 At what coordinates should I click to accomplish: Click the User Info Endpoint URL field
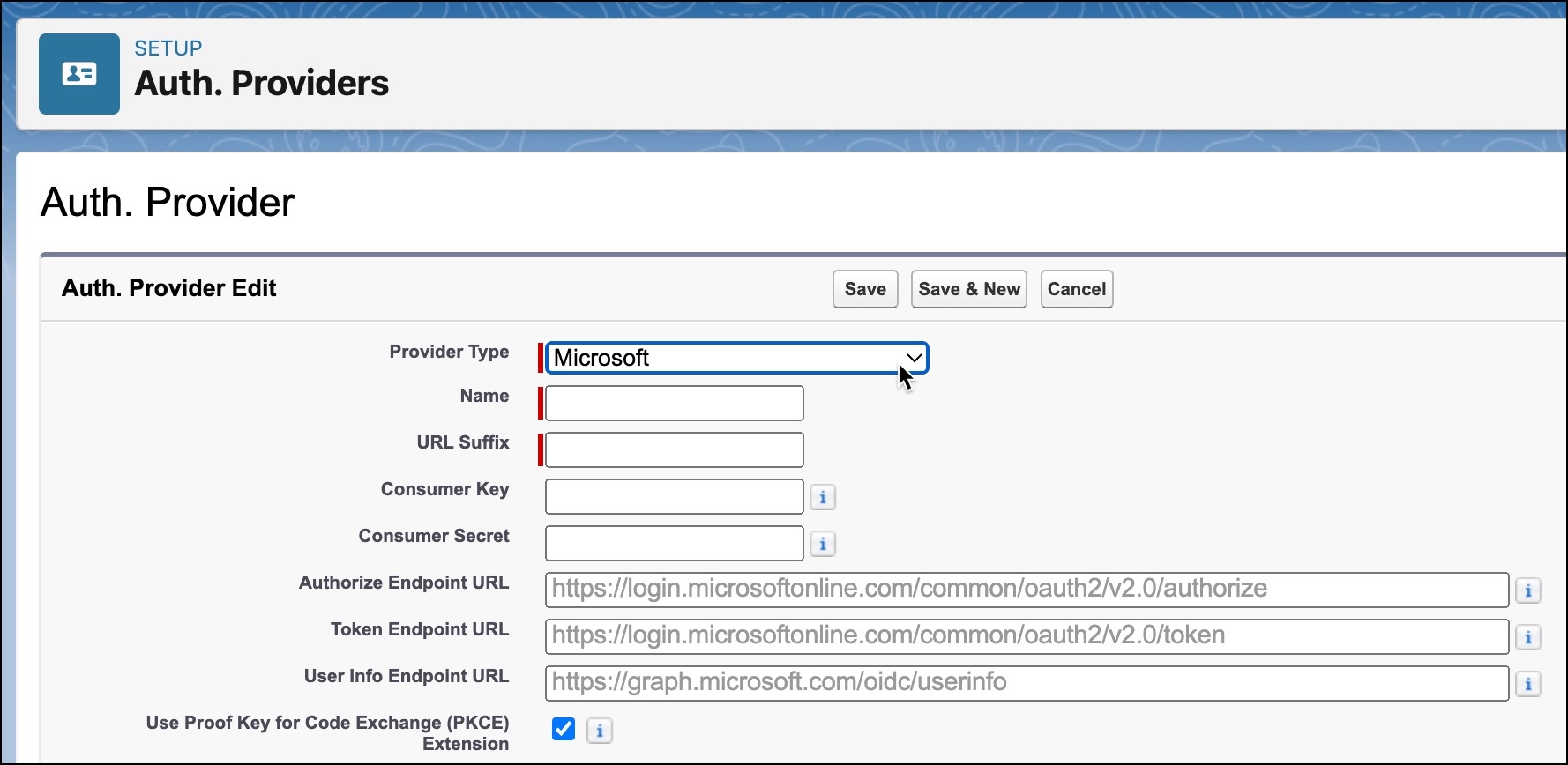pos(1027,683)
